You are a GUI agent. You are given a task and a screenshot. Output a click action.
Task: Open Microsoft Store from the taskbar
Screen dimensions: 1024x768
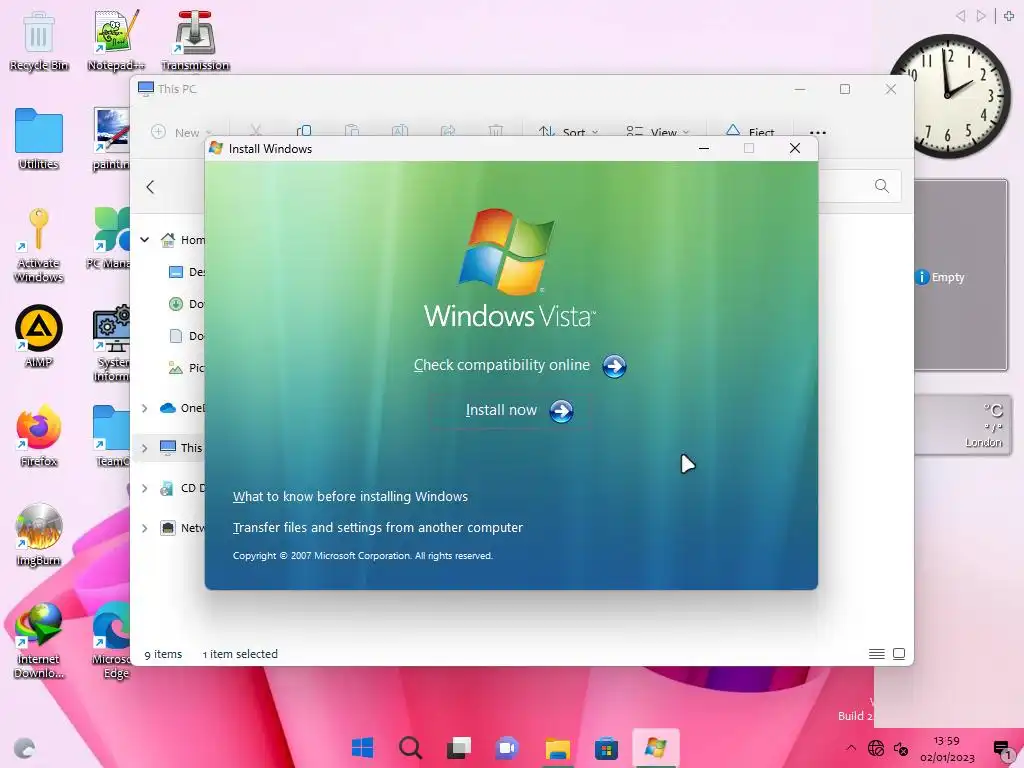[x=606, y=748]
